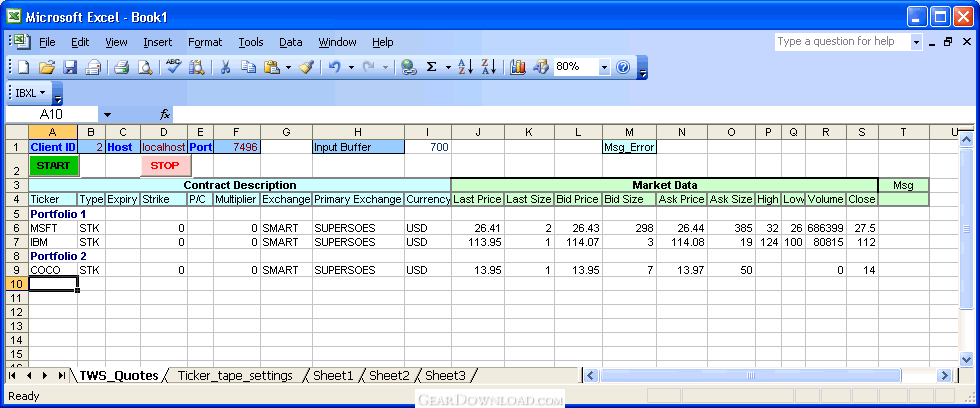Click the Msg_Error cell

629,147
